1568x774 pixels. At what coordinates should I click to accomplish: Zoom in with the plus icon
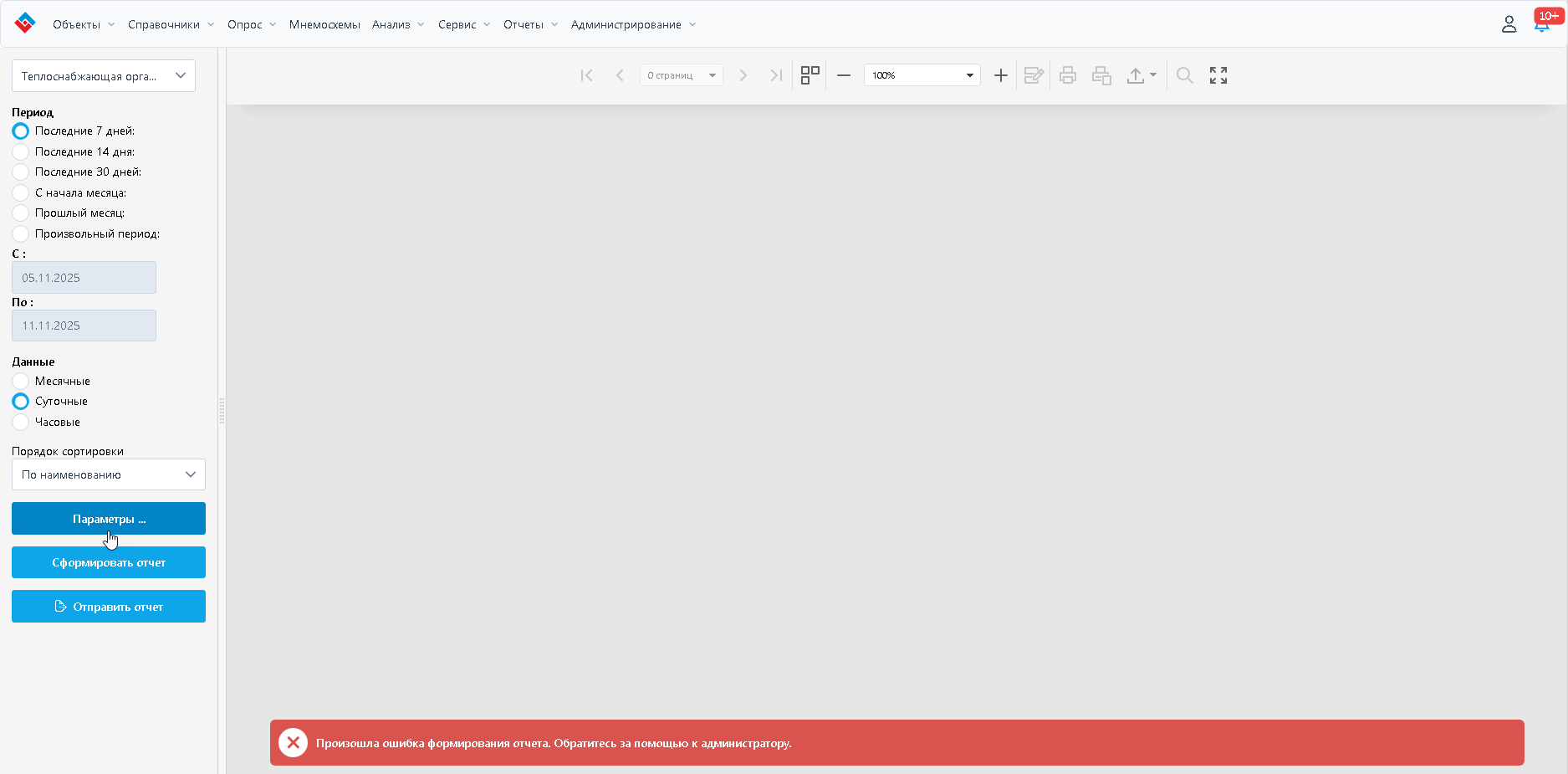(x=1000, y=75)
